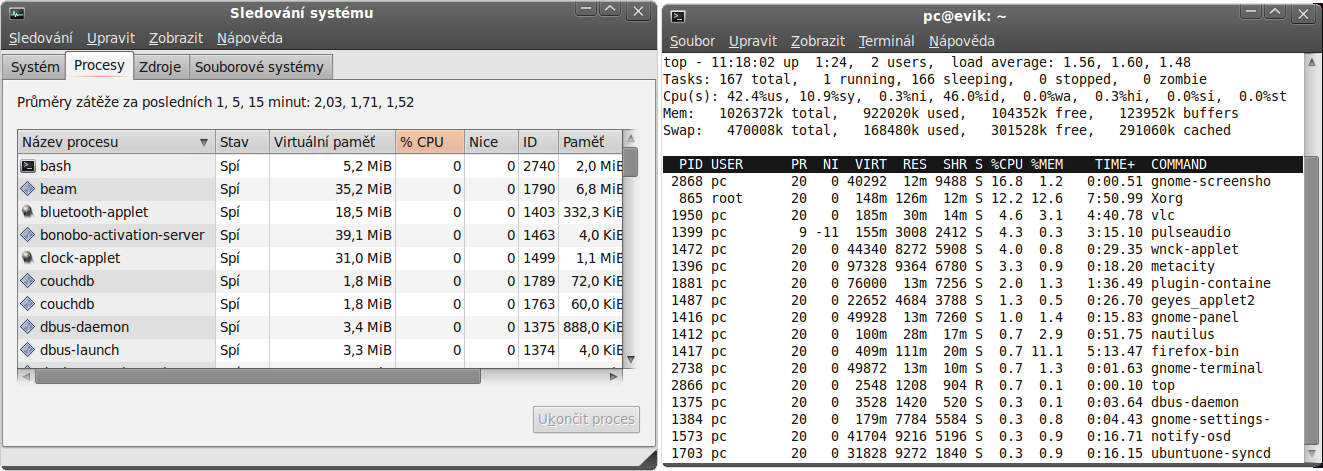The image size is (1323, 471).
Task: Sort by Nice column header
Action: pos(492,142)
